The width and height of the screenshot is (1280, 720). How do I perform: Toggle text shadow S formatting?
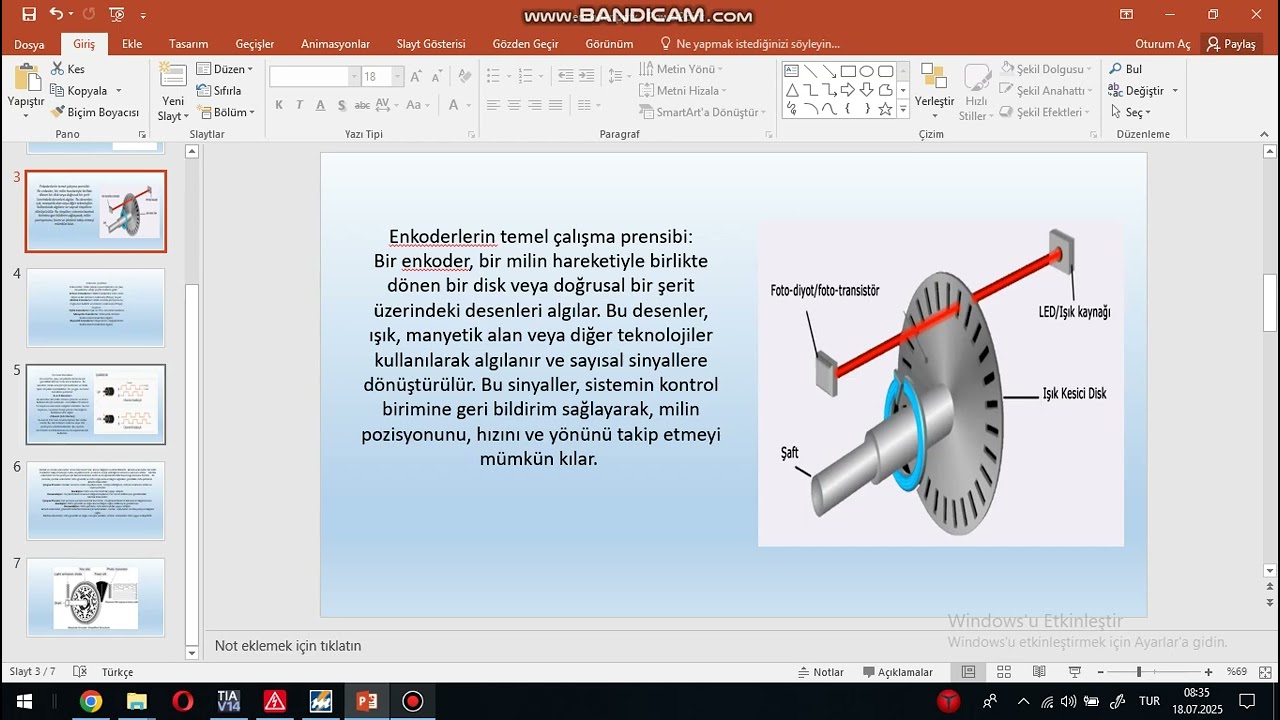click(x=341, y=105)
